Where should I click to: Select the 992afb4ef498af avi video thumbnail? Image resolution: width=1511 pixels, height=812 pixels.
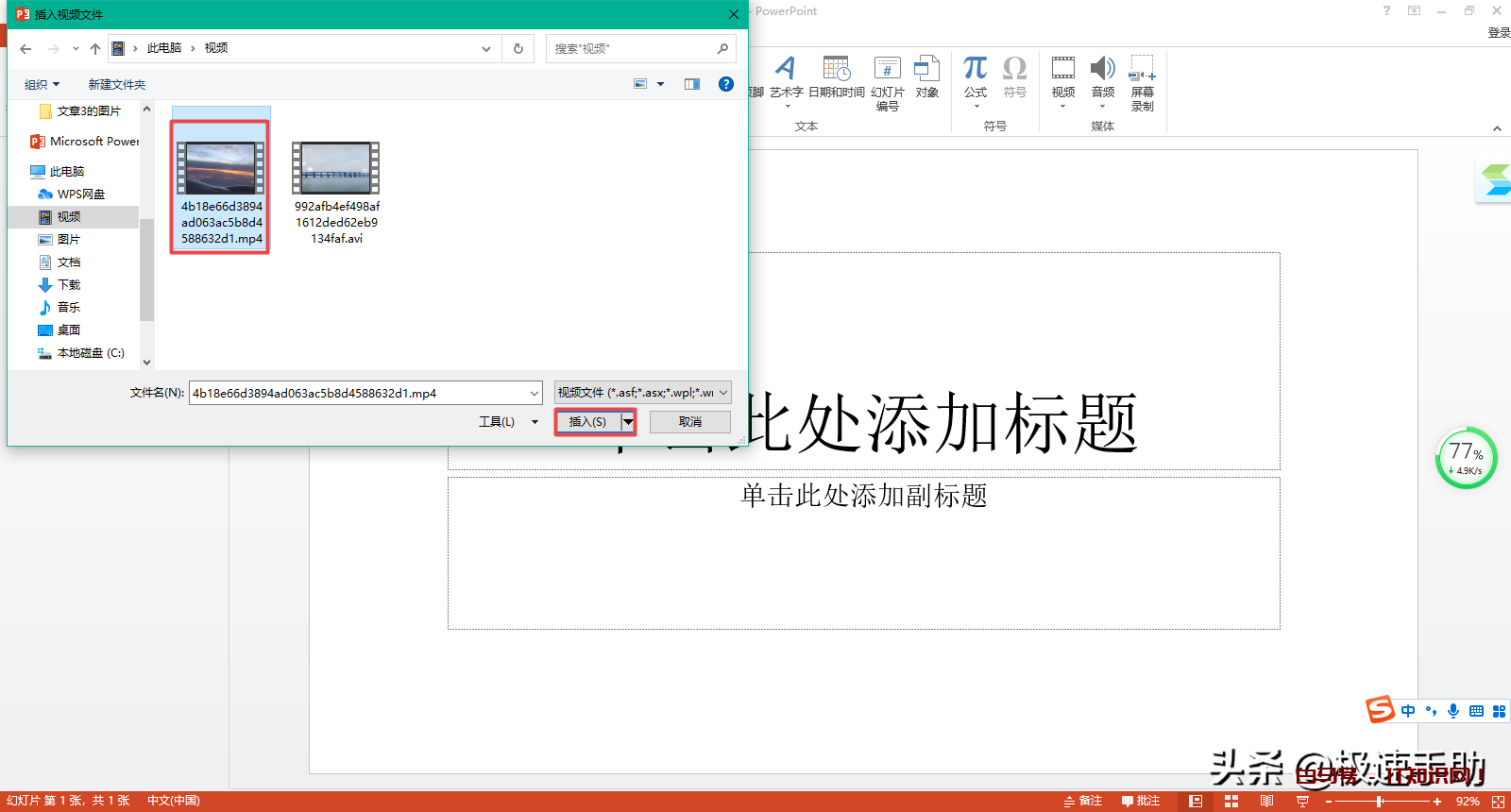point(336,169)
